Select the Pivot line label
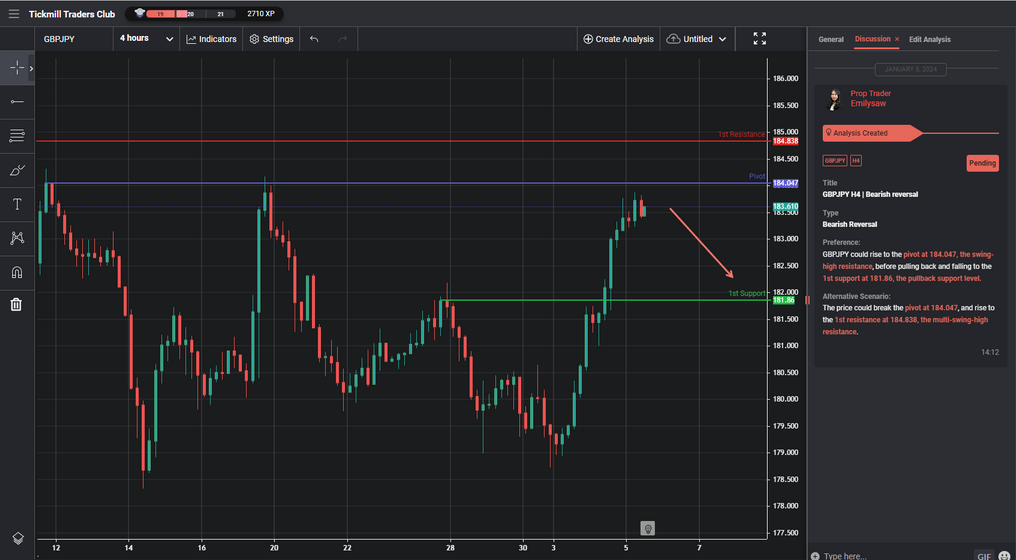The width and height of the screenshot is (1016, 560). 757,176
